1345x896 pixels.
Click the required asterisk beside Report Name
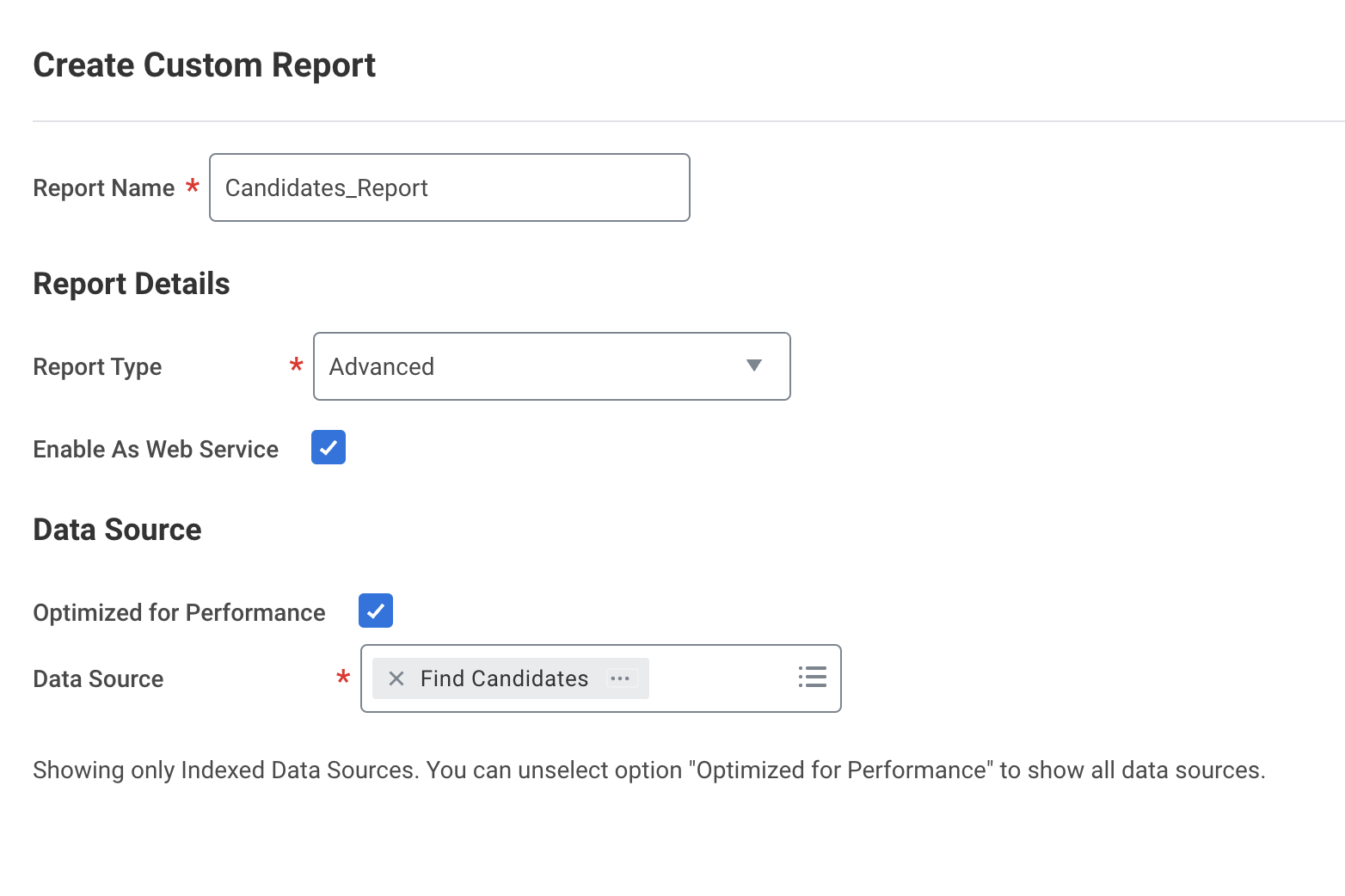(x=193, y=186)
